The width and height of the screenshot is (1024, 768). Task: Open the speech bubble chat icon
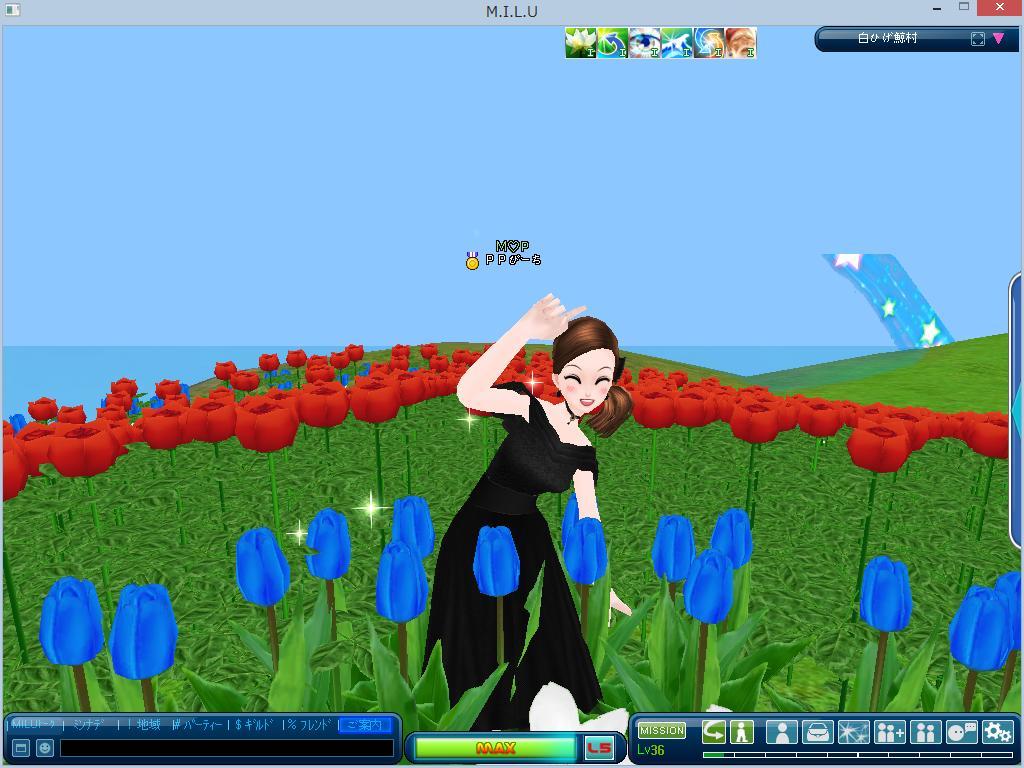pos(961,732)
